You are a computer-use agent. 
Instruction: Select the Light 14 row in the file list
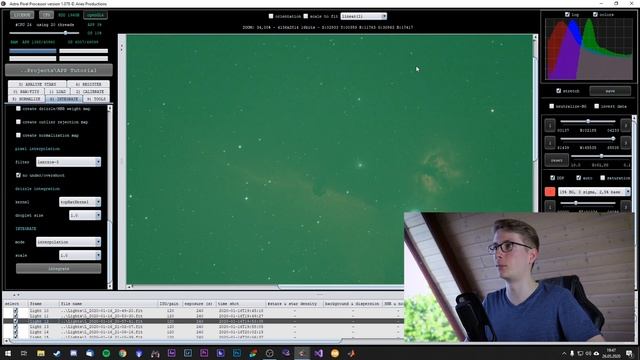[203, 332]
